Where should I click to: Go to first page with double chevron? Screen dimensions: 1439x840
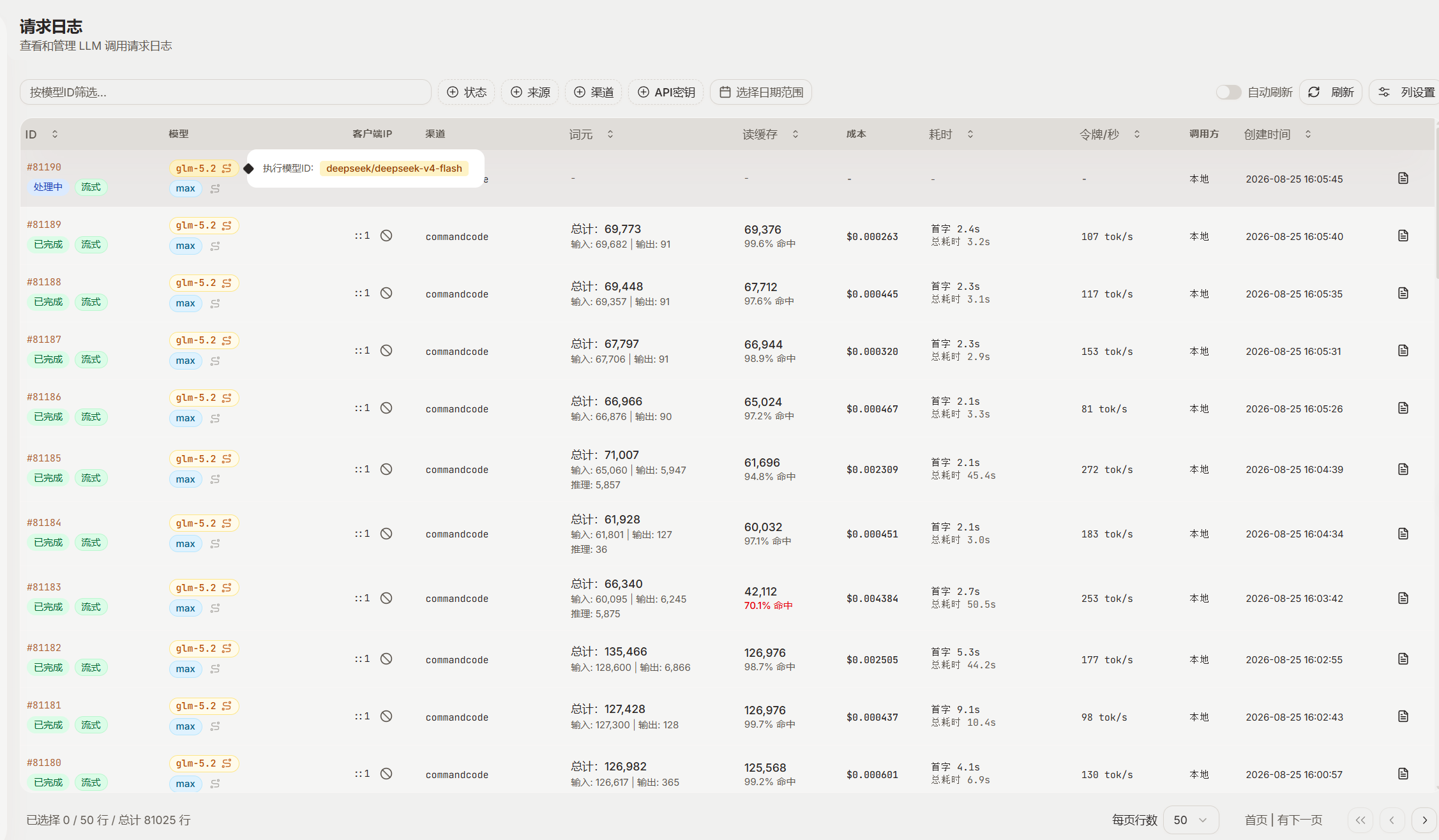tap(1360, 820)
